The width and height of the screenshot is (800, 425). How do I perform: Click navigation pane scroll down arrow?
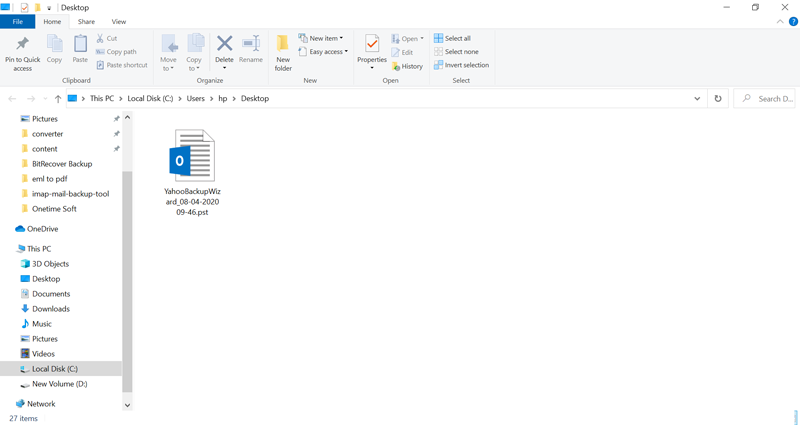(128, 405)
